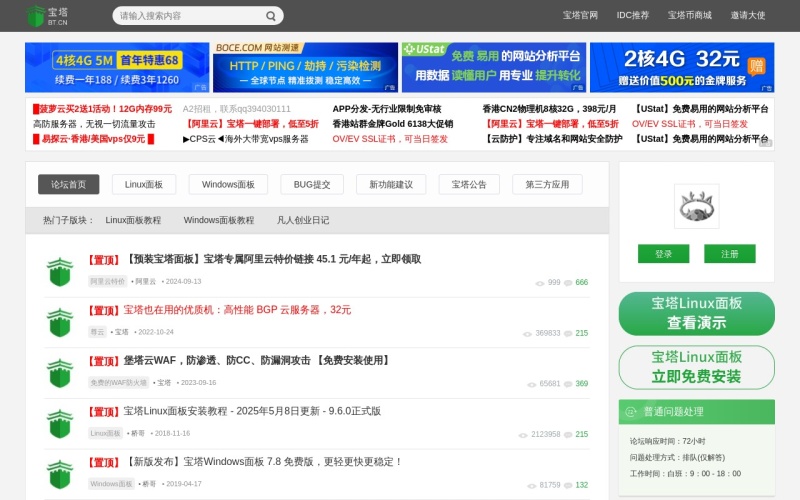
Task: Open the BOCE.COM 网站测速 banner
Action: tap(305, 67)
